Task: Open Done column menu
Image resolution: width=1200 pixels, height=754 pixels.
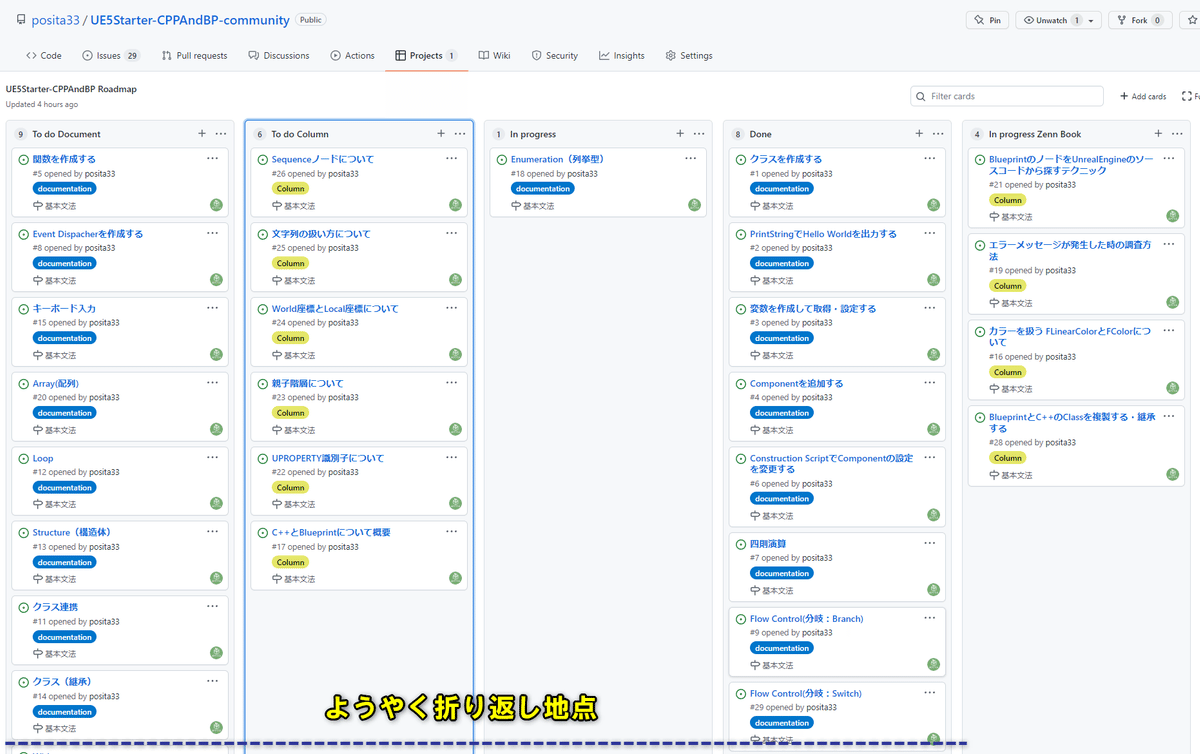Action: [938, 134]
